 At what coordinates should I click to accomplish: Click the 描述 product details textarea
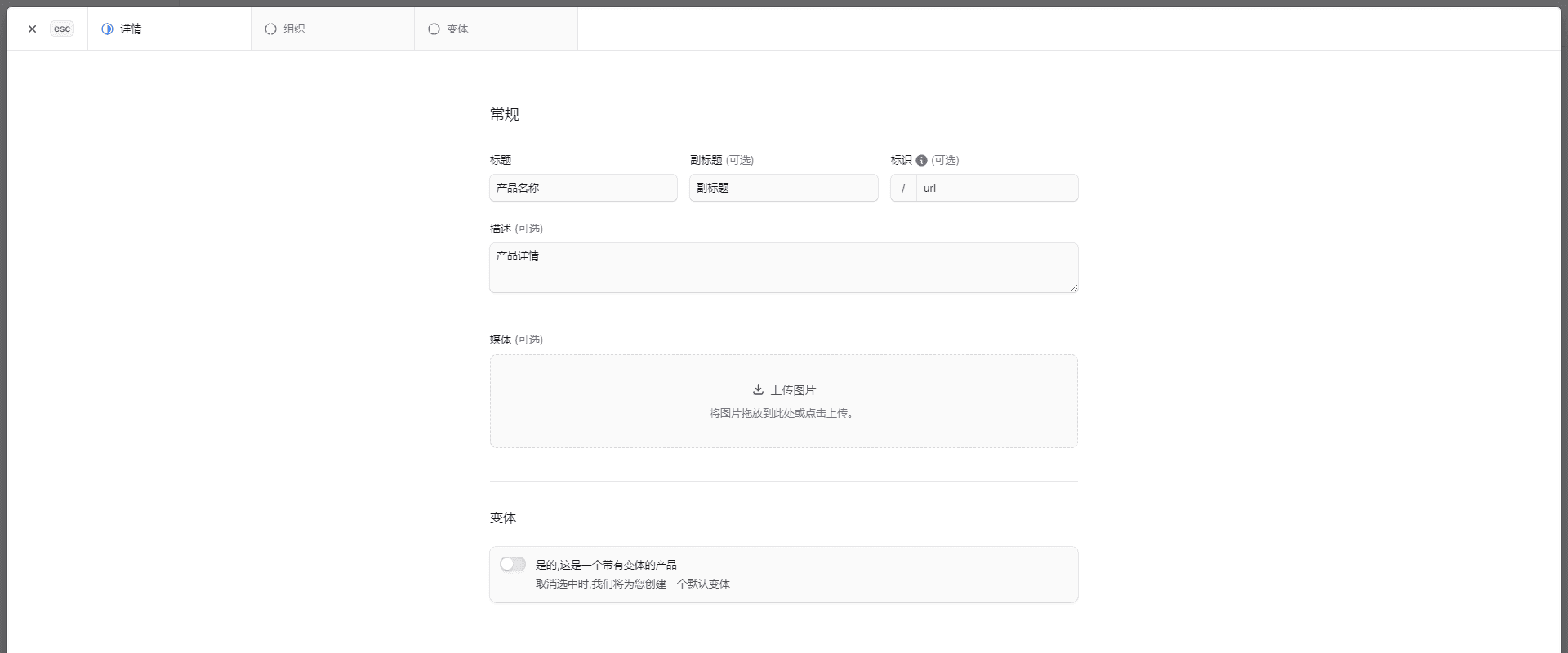pos(783,268)
